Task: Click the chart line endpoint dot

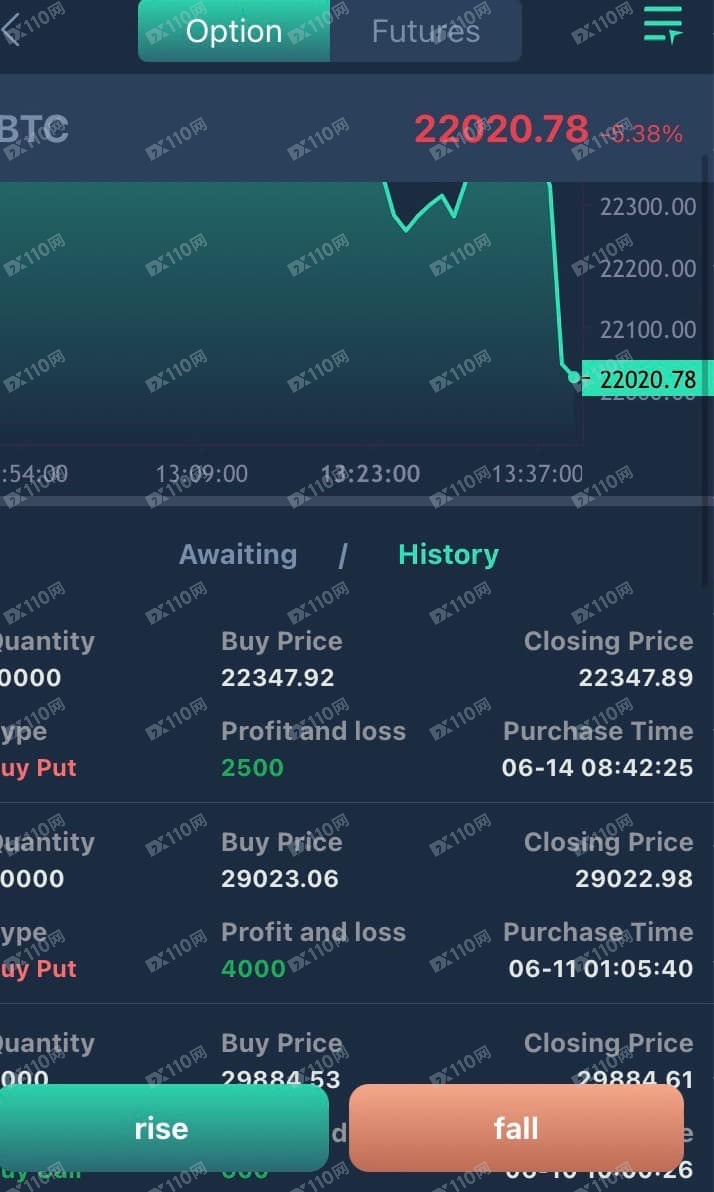Action: [x=574, y=377]
